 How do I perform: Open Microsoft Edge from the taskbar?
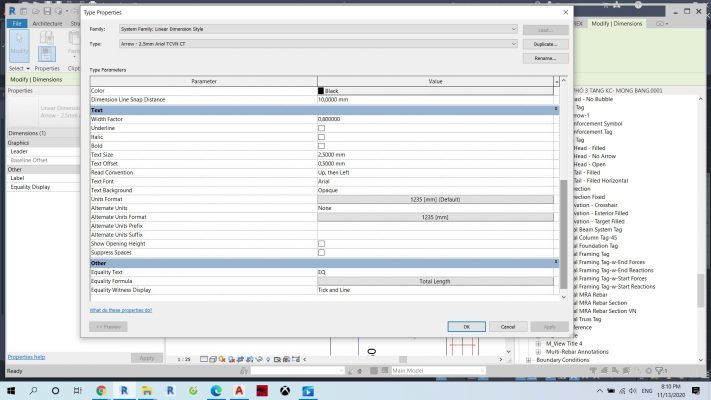click(216, 390)
